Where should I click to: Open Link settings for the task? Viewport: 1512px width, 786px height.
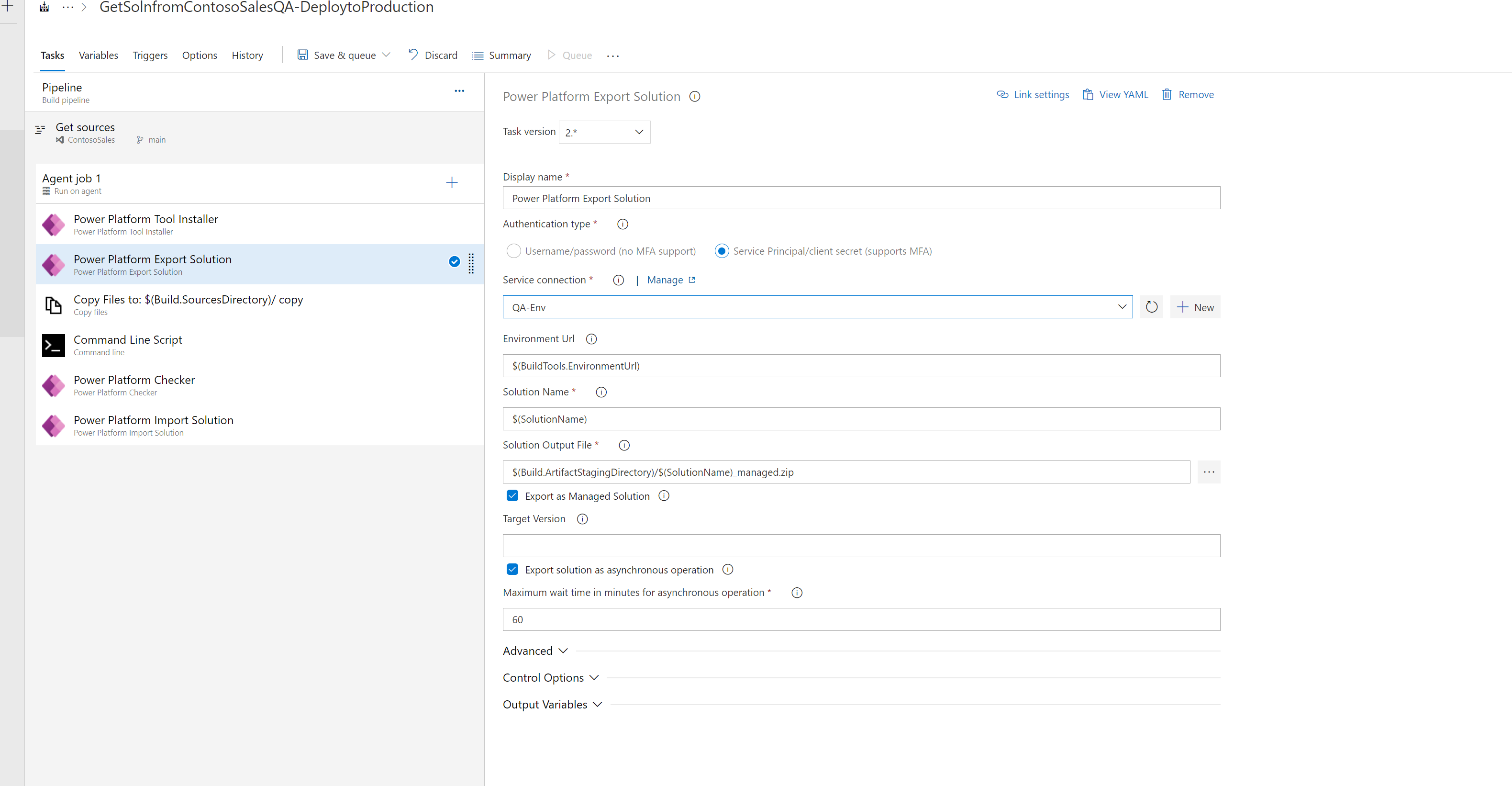pos(1033,94)
